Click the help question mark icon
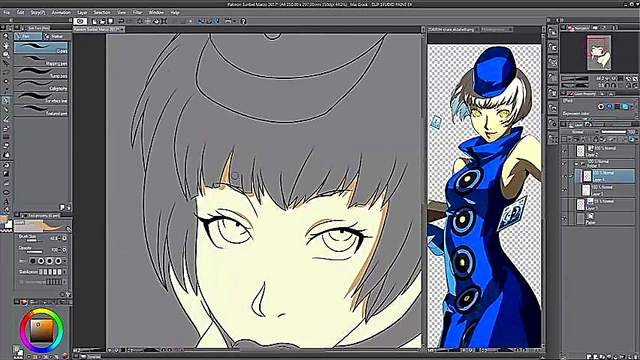The width and height of the screenshot is (640, 360). (x=243, y=21)
